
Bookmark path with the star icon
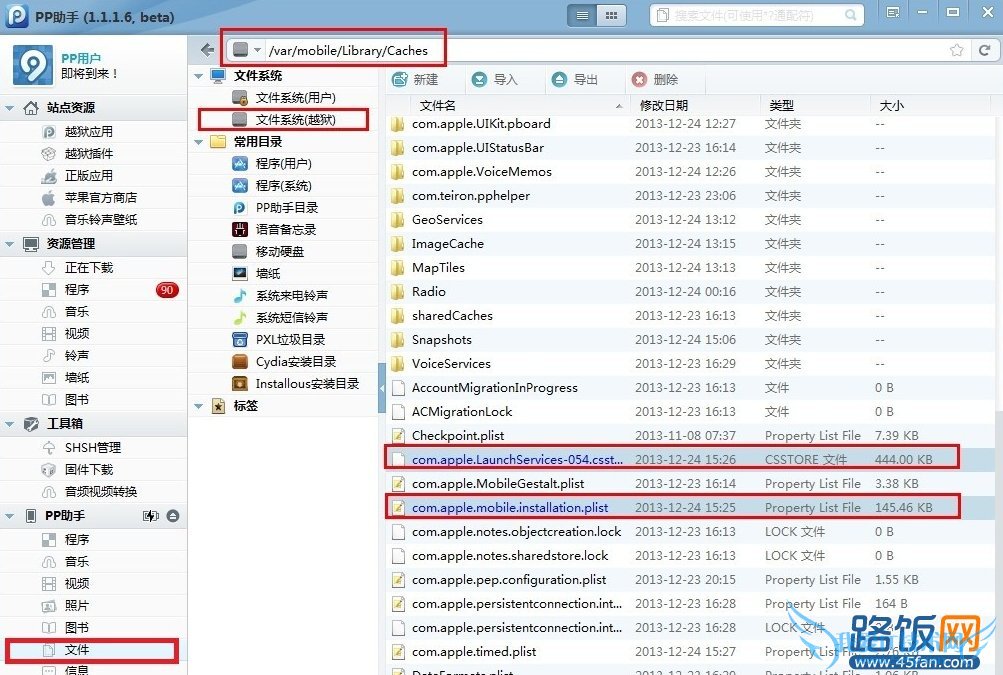(x=957, y=50)
